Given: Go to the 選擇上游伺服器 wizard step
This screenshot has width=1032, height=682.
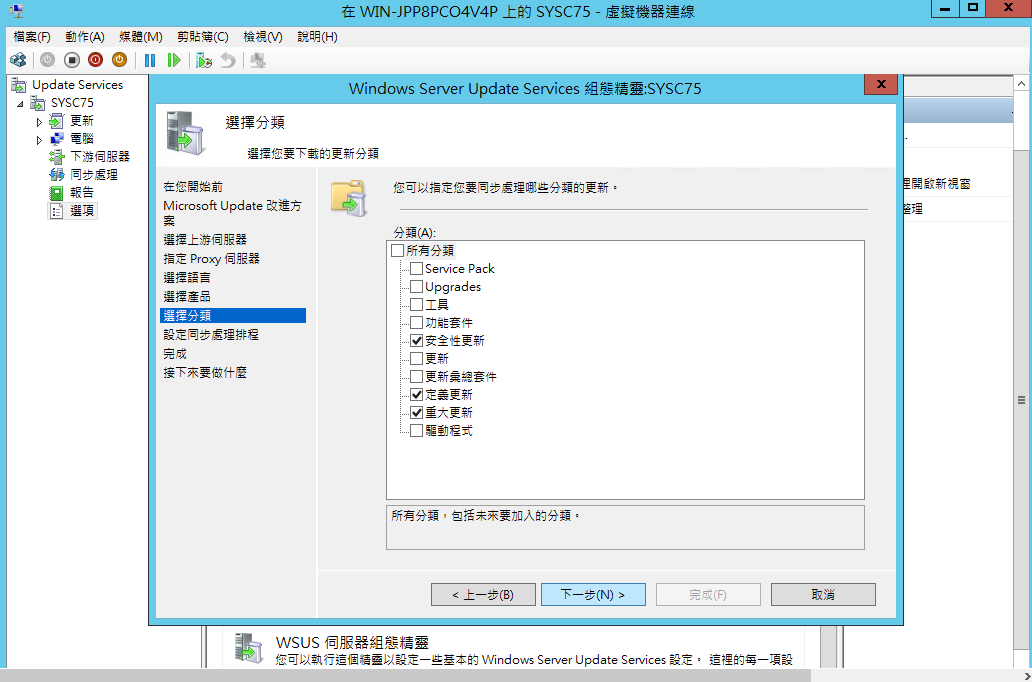Looking at the screenshot, I should [x=205, y=240].
